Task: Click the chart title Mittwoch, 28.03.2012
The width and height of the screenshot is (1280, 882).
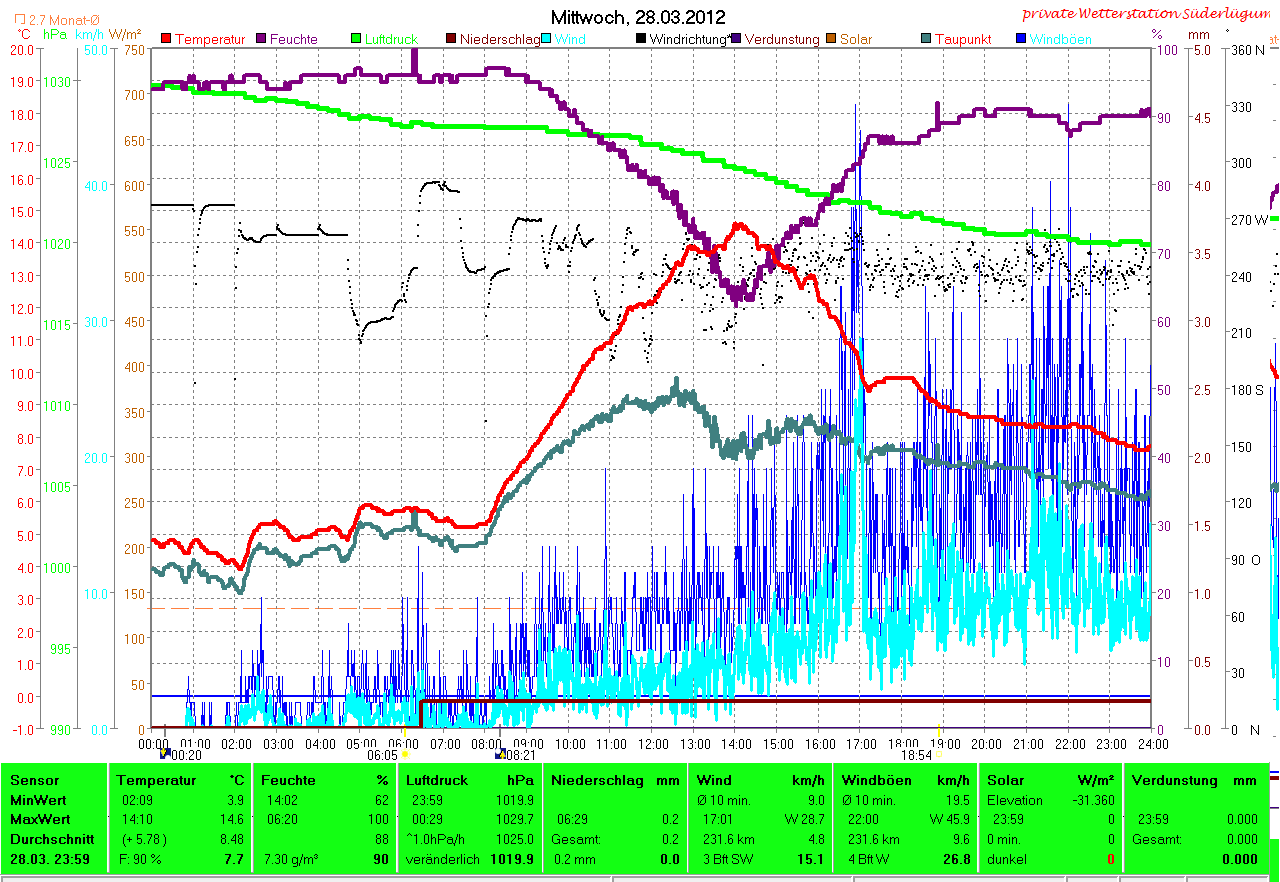Action: point(638,17)
